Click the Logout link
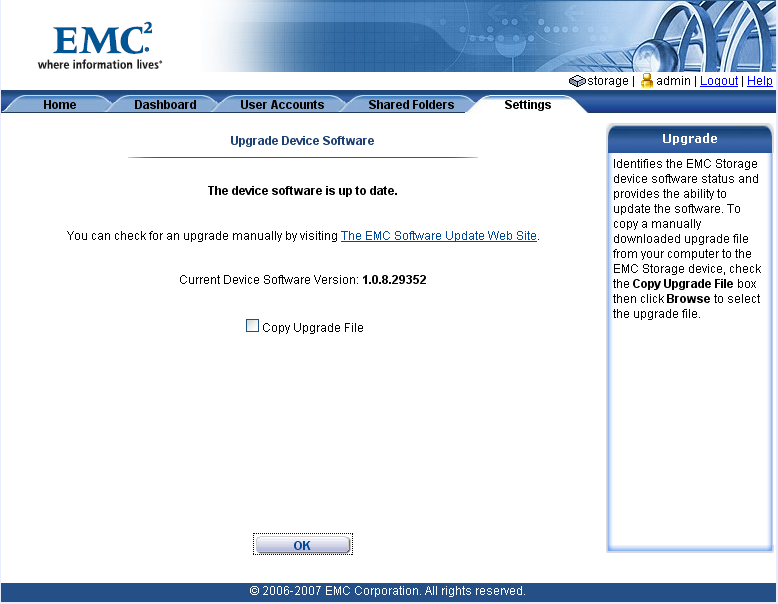Screen dimensions: 778x604 [x=719, y=81]
